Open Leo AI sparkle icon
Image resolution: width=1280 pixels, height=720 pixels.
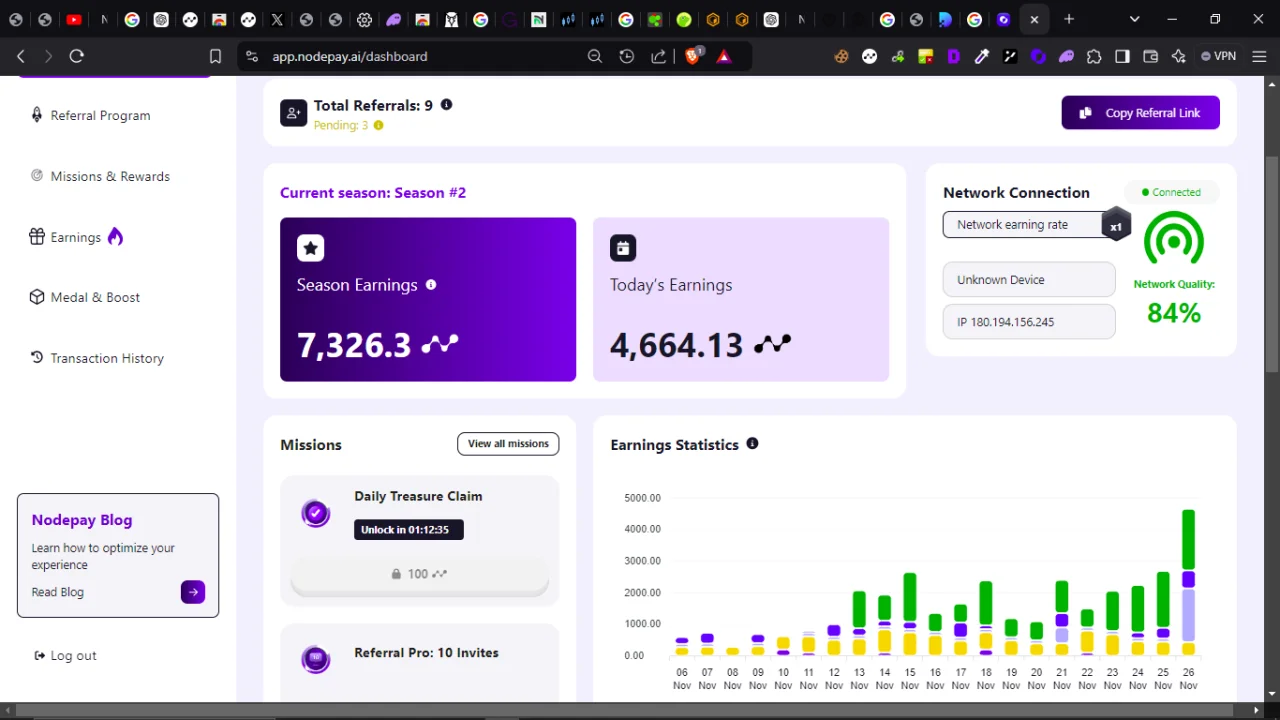click(1178, 57)
